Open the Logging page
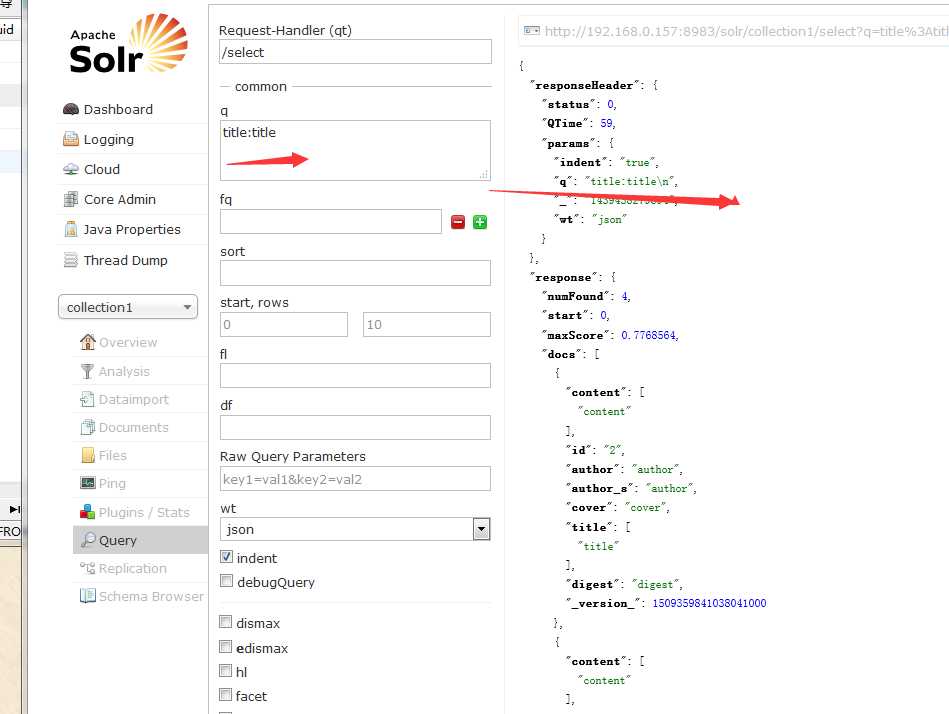This screenshot has width=949, height=714. pyautogui.click(x=109, y=140)
